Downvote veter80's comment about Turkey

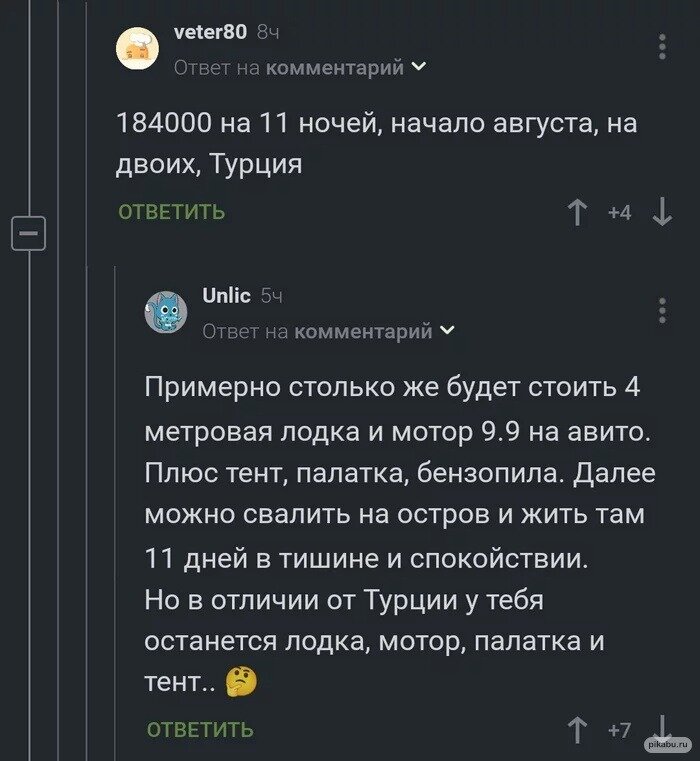661,212
